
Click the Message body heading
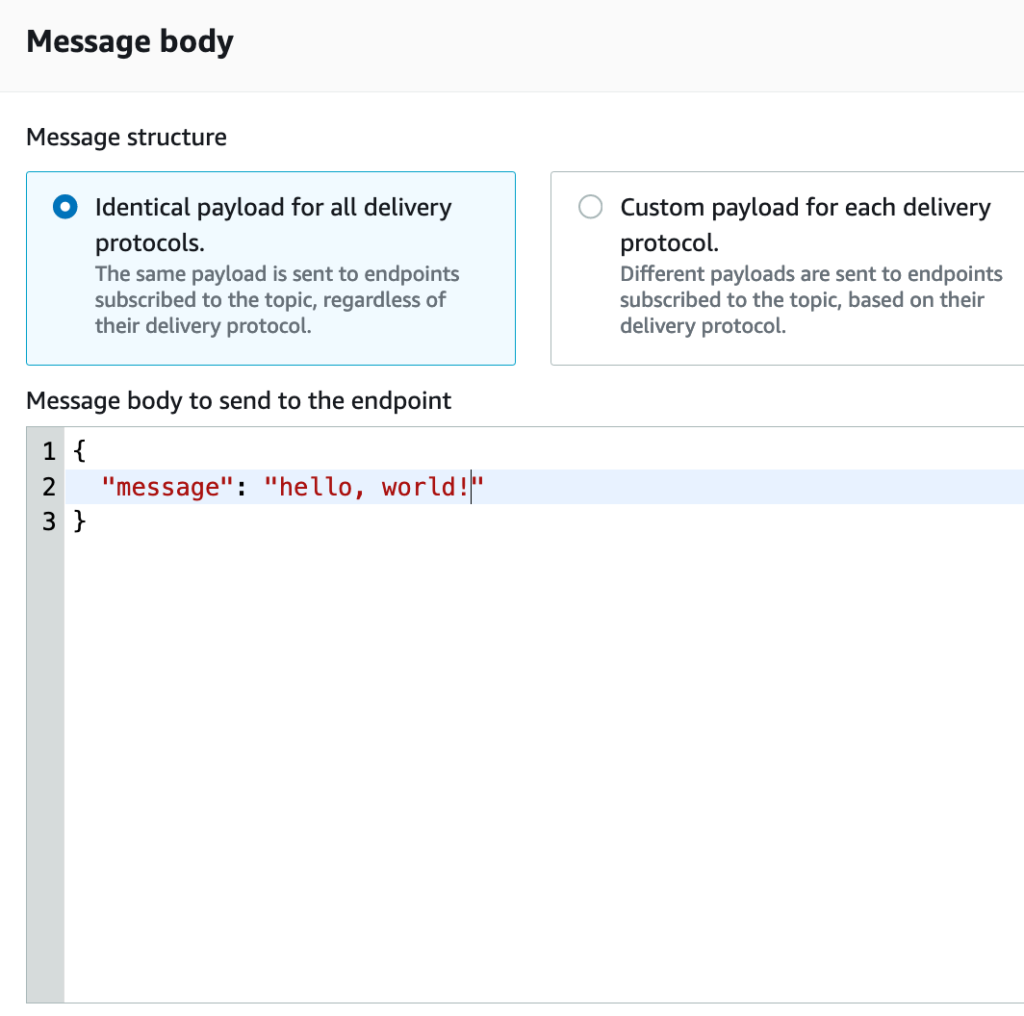tap(130, 42)
